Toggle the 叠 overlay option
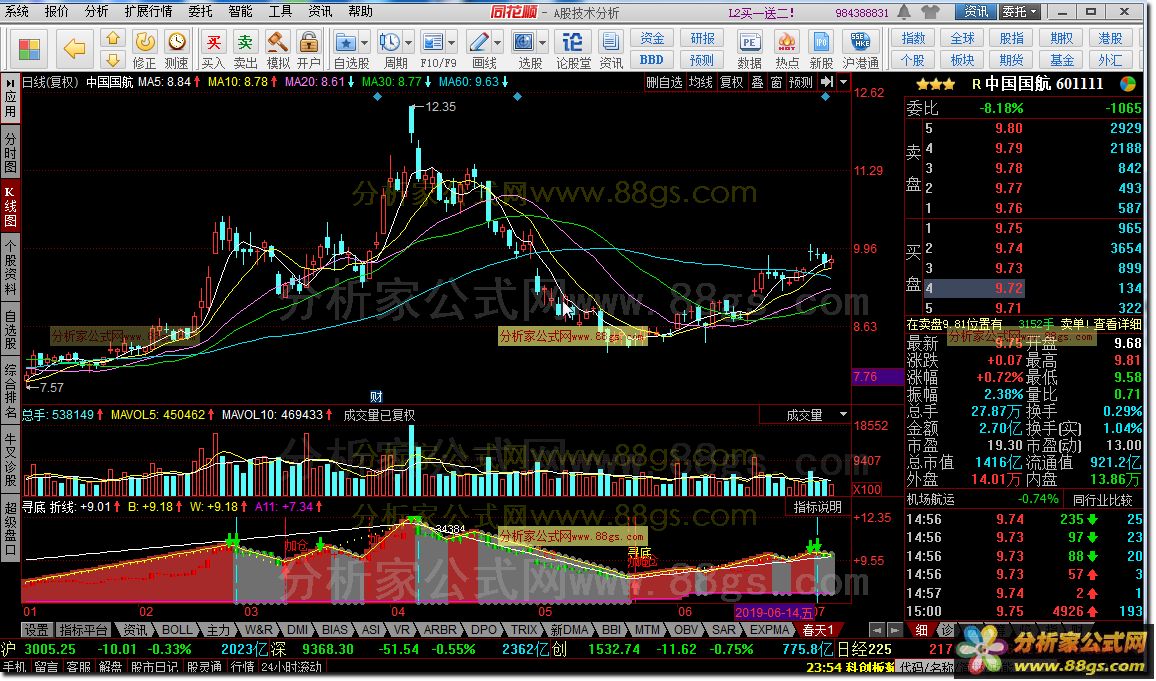The width and height of the screenshot is (1156, 681). coord(757,83)
